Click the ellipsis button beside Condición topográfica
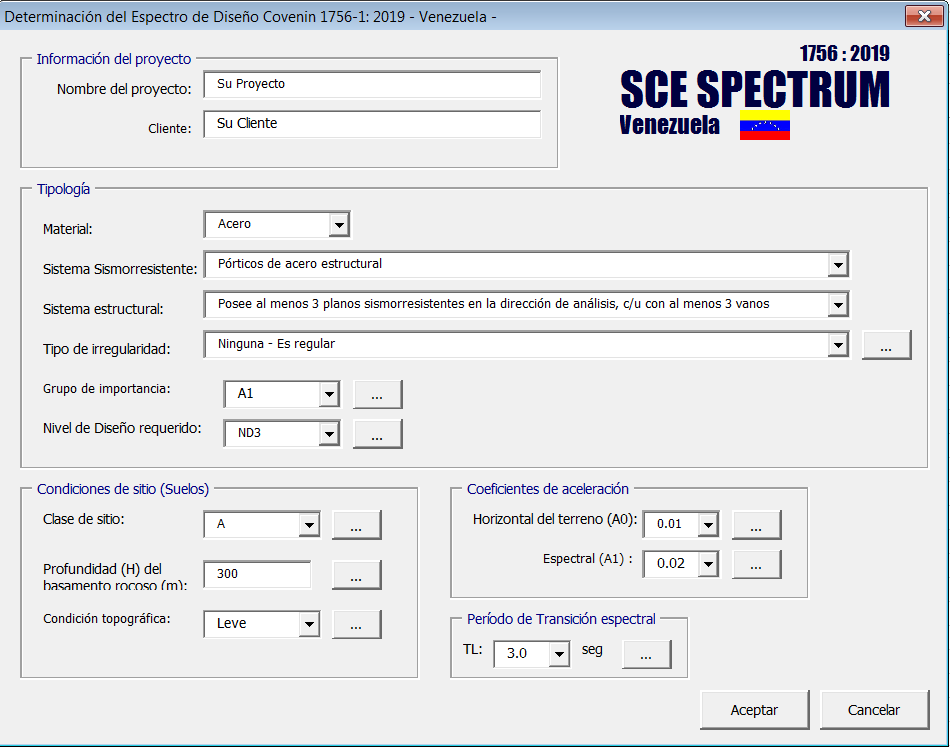 coord(357,625)
